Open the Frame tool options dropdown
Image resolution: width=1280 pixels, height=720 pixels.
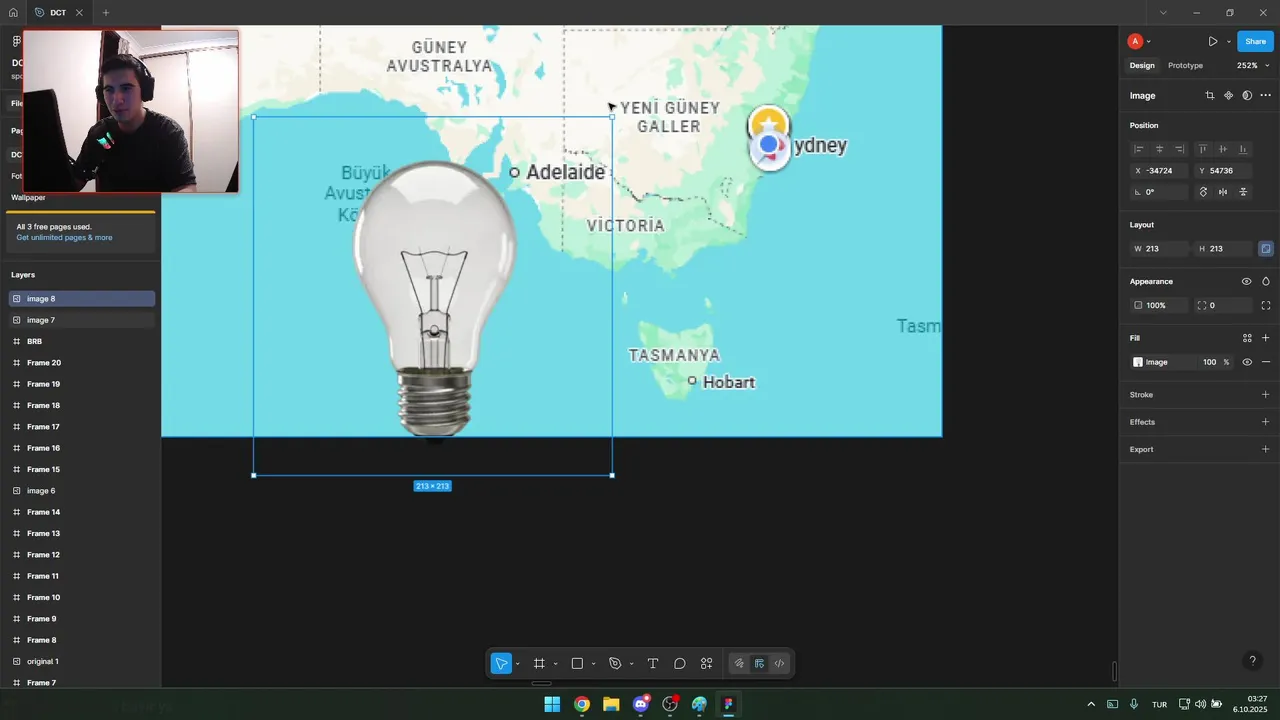(x=555, y=664)
